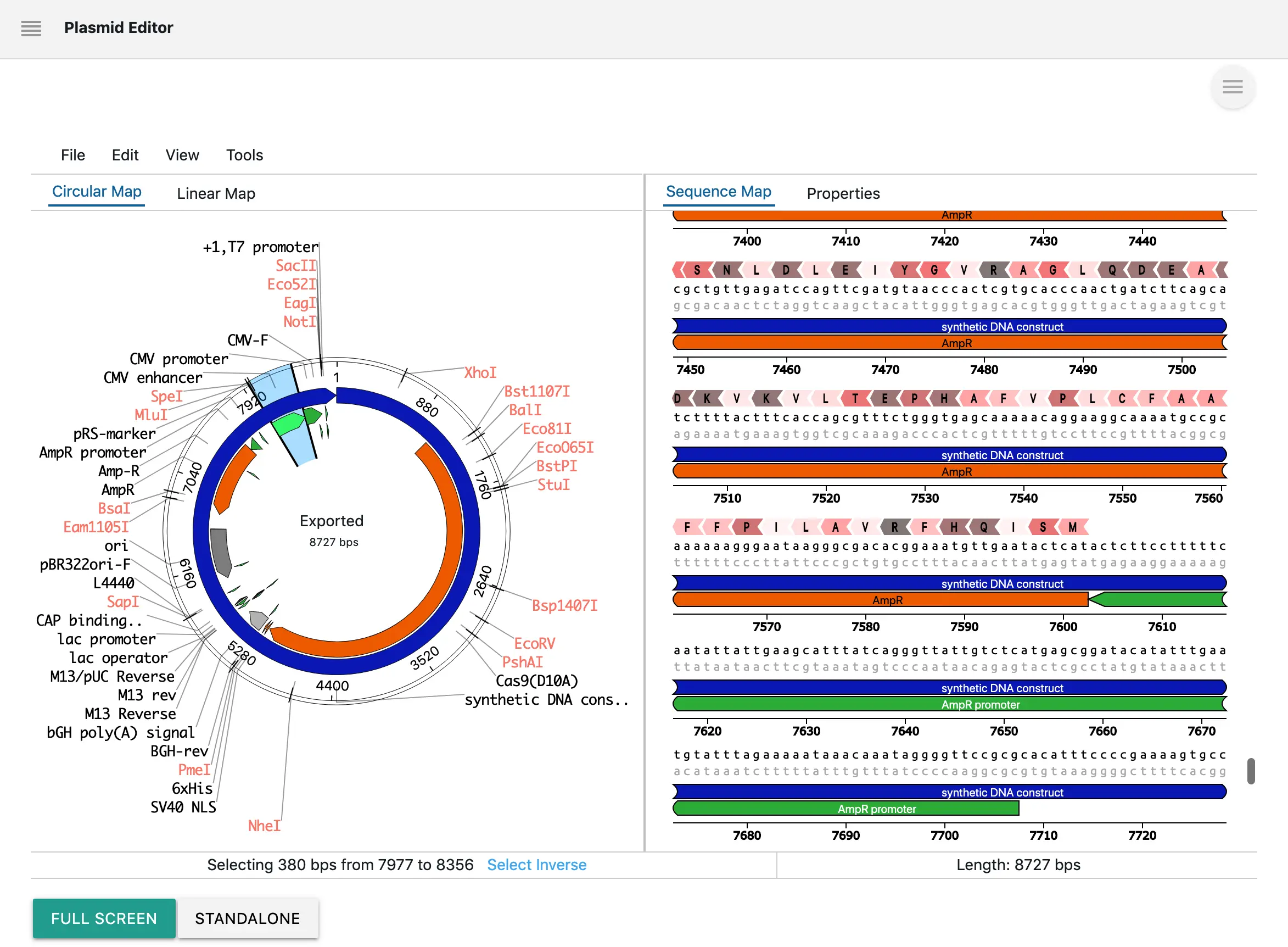Click the M13 Reverse primer label
1288x947 pixels.
coord(131,714)
